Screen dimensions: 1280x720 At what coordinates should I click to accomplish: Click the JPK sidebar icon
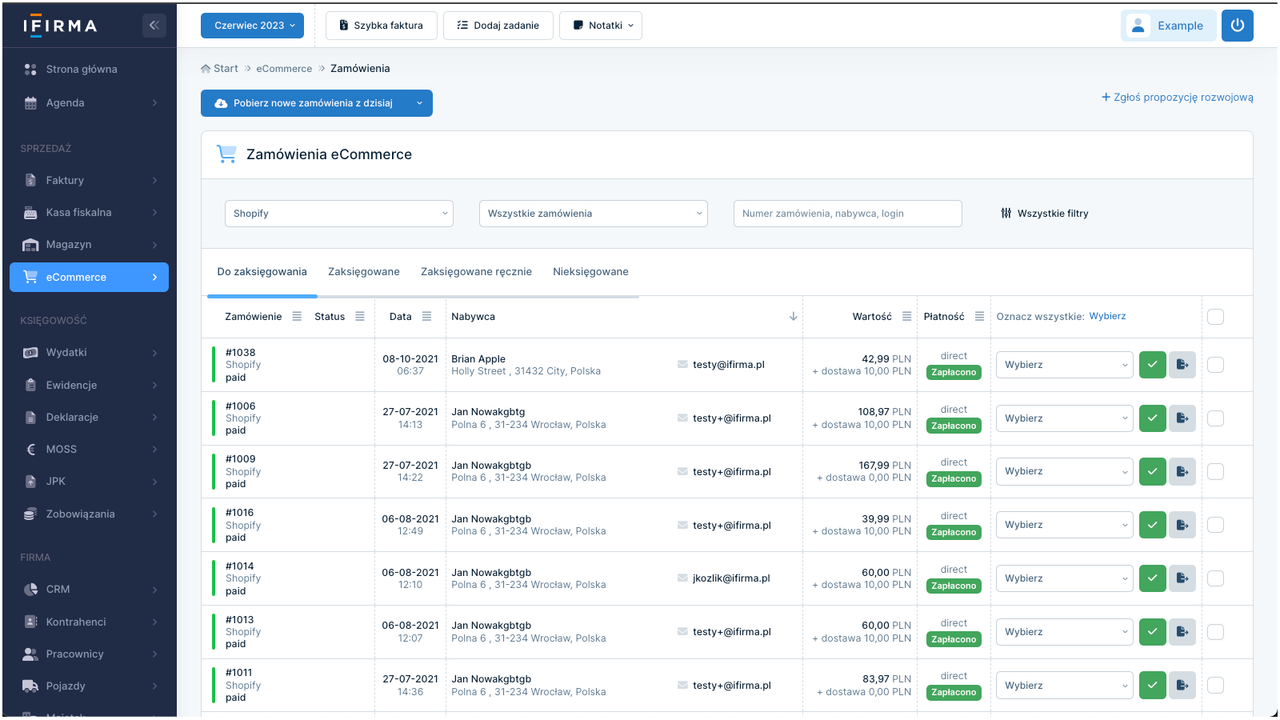pyautogui.click(x=30, y=481)
